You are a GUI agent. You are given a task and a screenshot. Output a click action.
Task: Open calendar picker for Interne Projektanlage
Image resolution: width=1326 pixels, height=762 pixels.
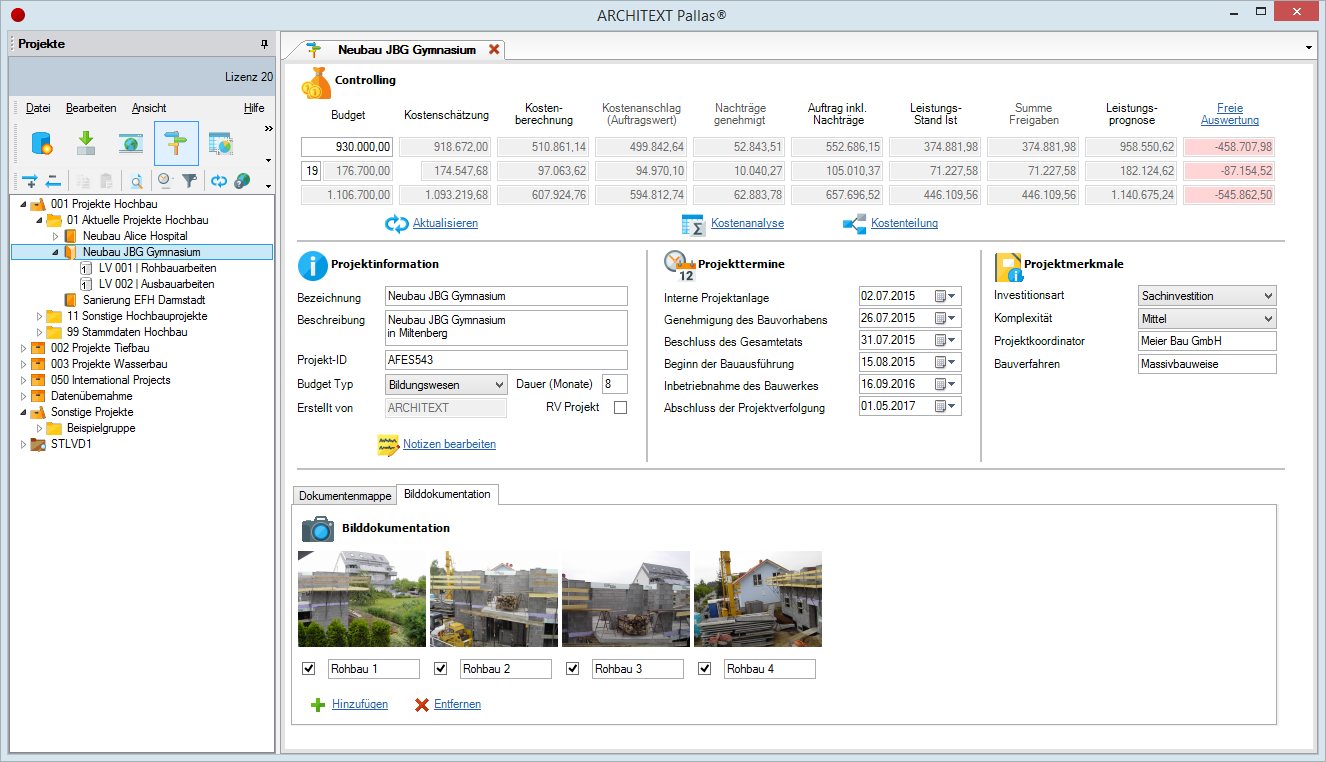coord(945,296)
